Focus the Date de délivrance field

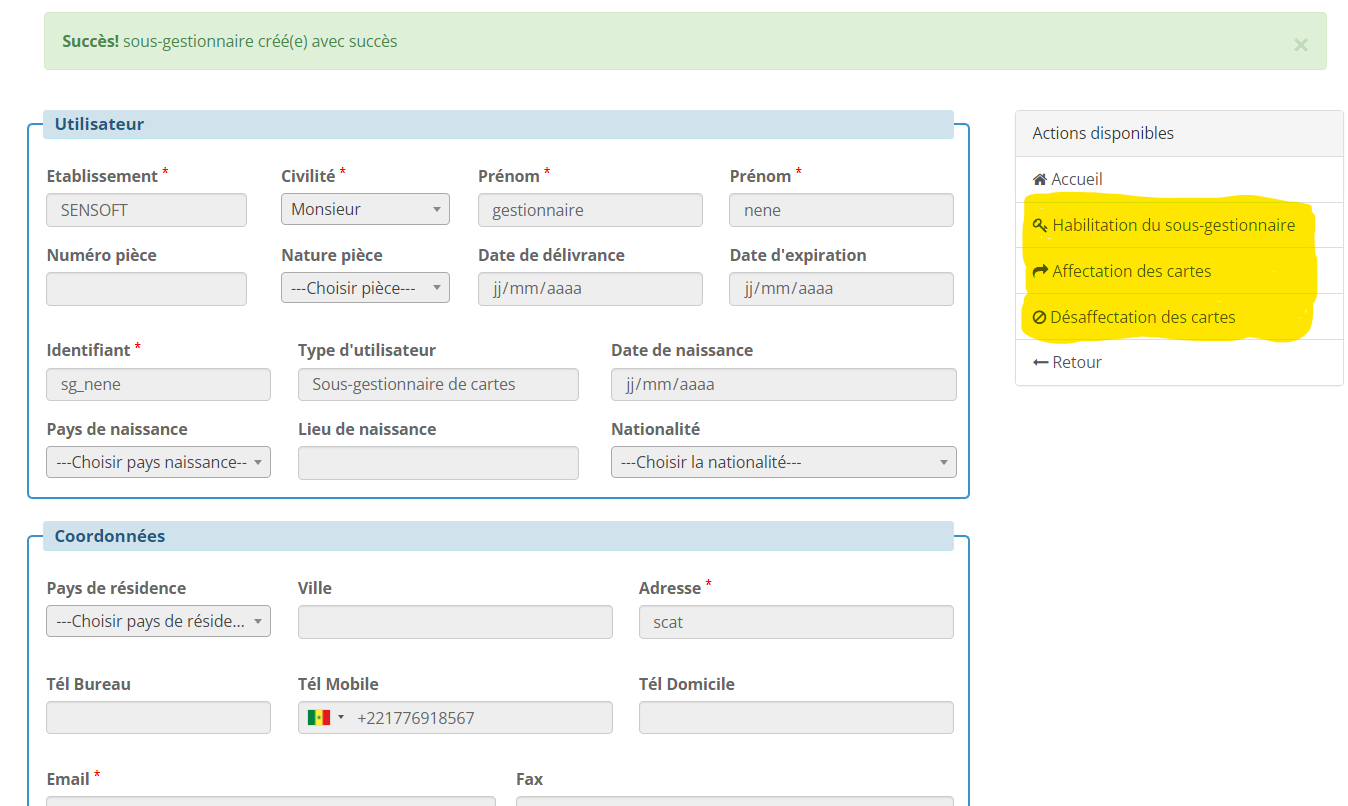coord(590,289)
